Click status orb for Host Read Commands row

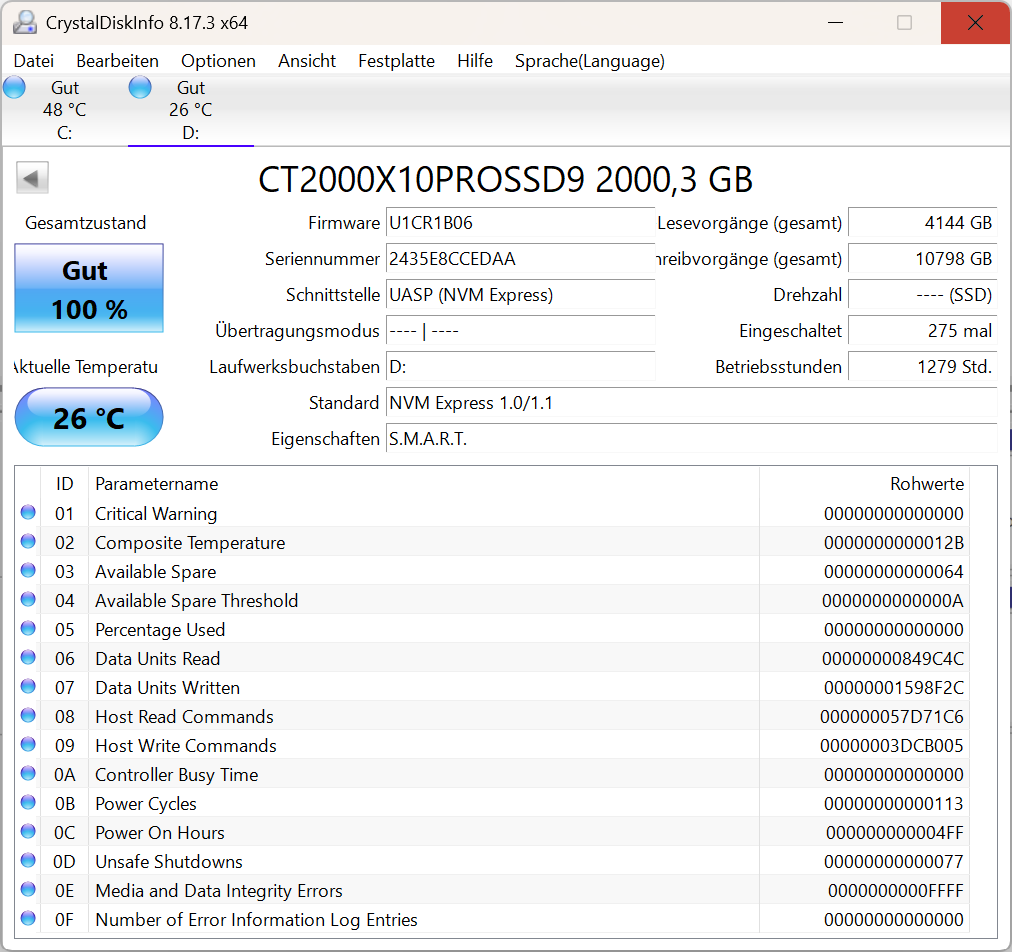click(x=28, y=716)
